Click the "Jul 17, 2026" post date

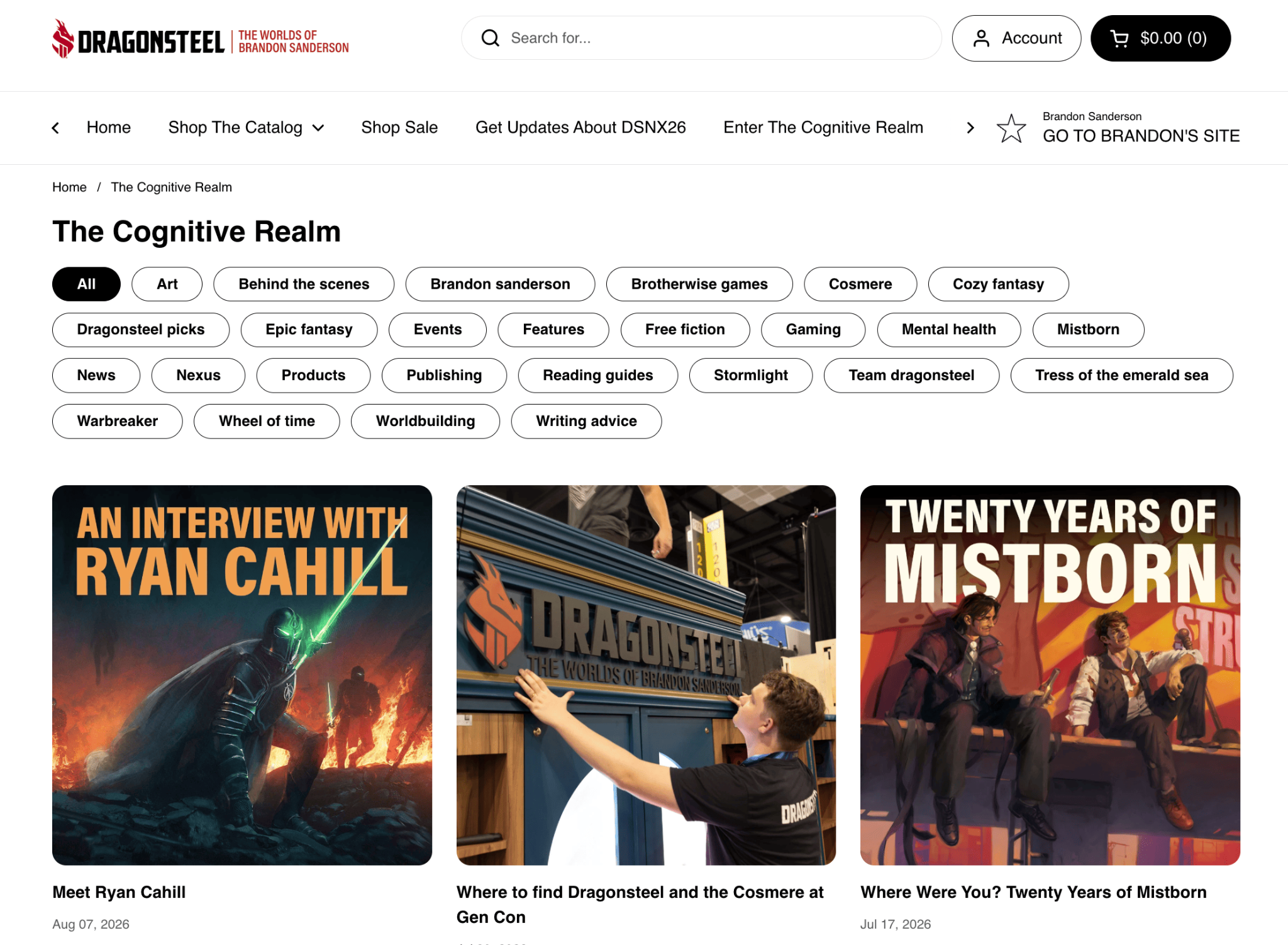(896, 924)
